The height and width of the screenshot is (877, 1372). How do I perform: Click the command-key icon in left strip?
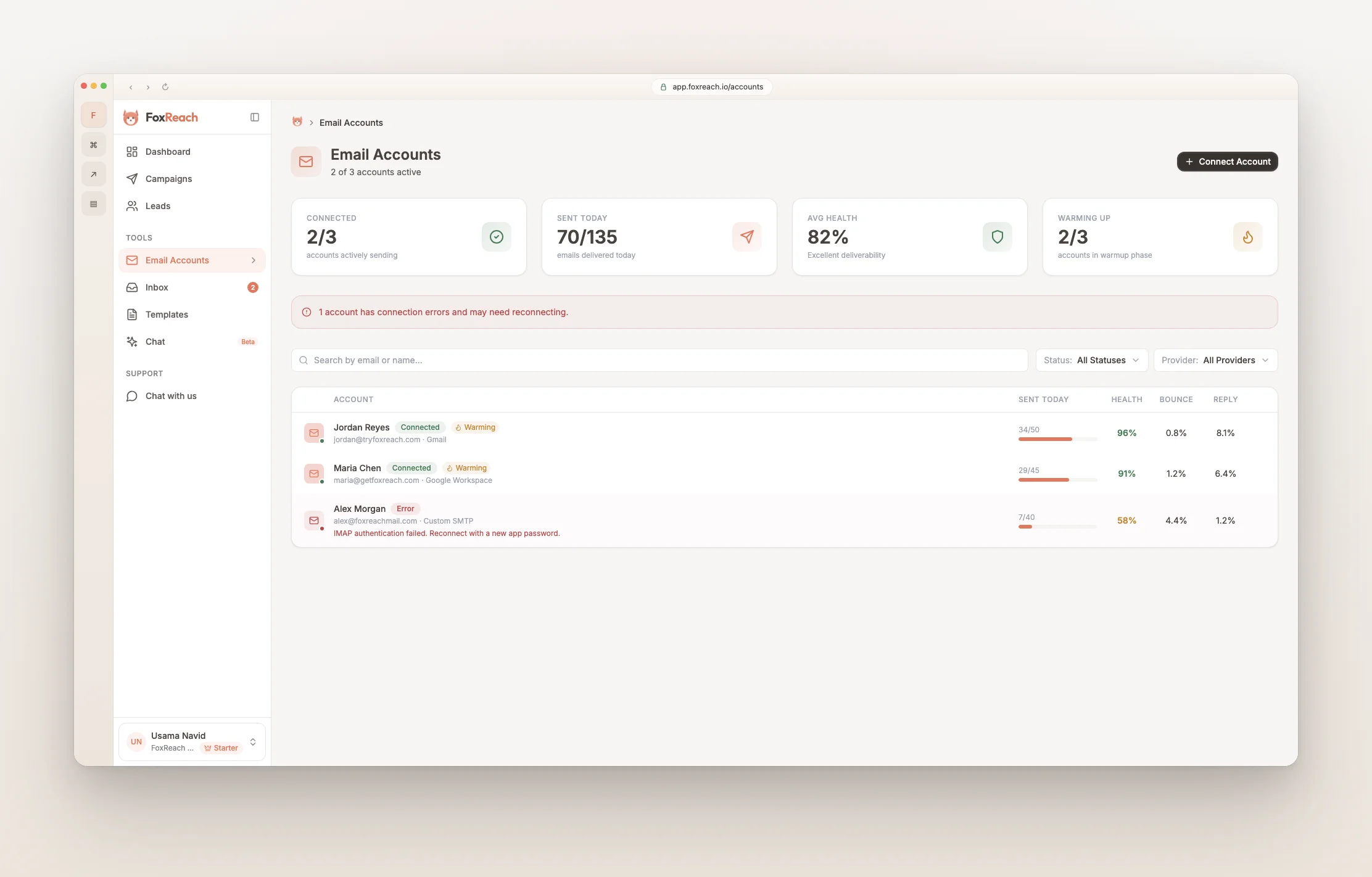[x=94, y=145]
